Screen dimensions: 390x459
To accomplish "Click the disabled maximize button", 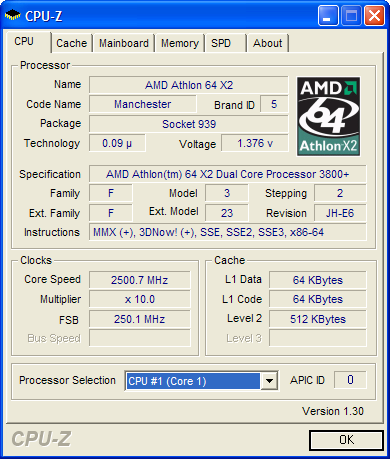I will click(351, 15).
